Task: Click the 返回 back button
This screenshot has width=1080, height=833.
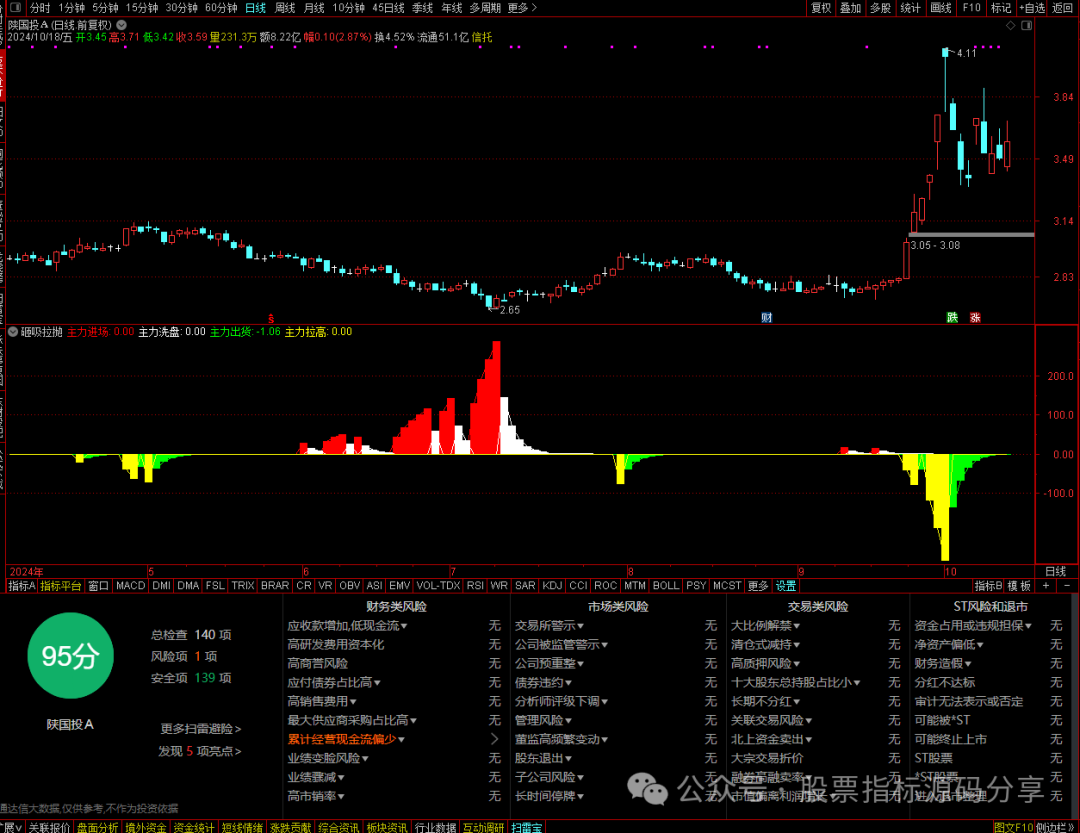Action: pos(1062,8)
